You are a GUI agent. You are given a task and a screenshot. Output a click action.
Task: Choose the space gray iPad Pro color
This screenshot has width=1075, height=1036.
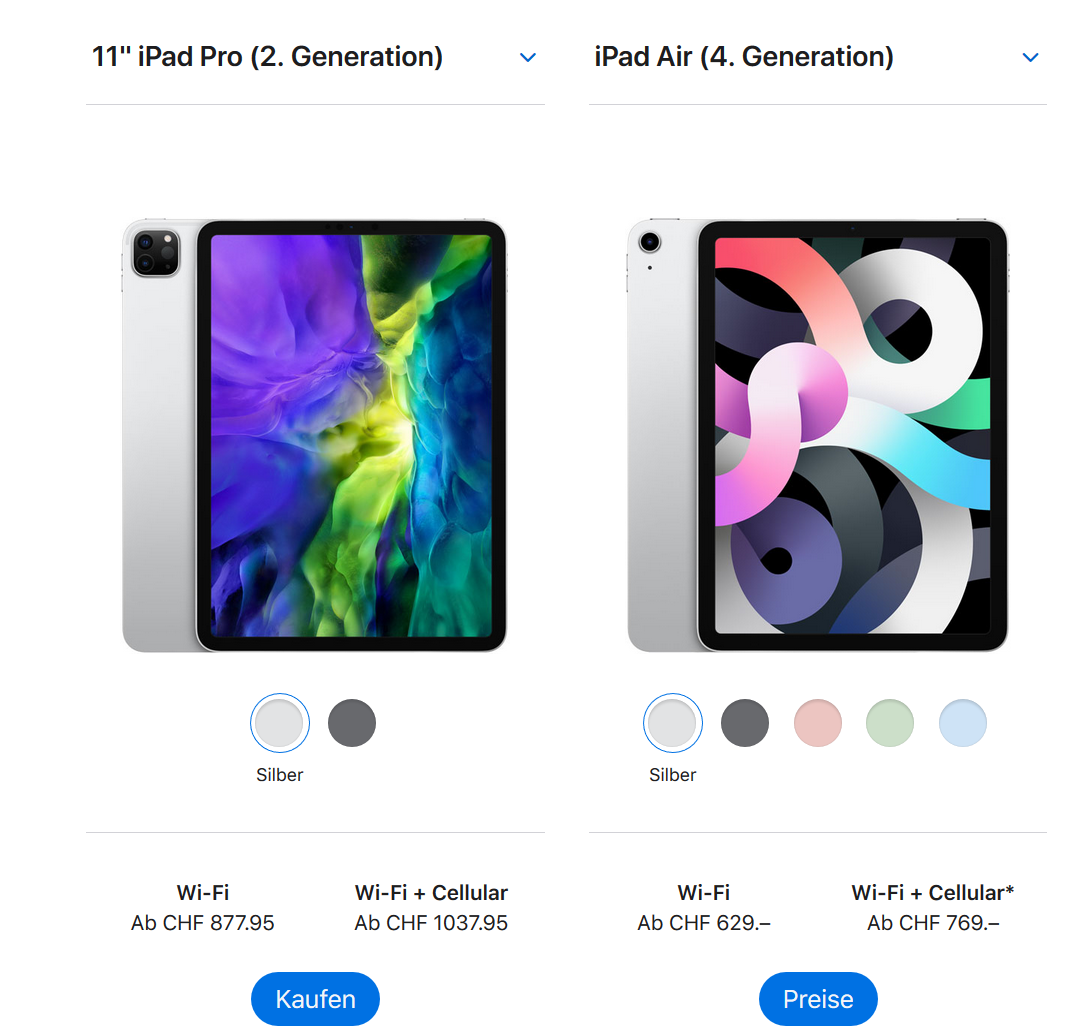(352, 723)
